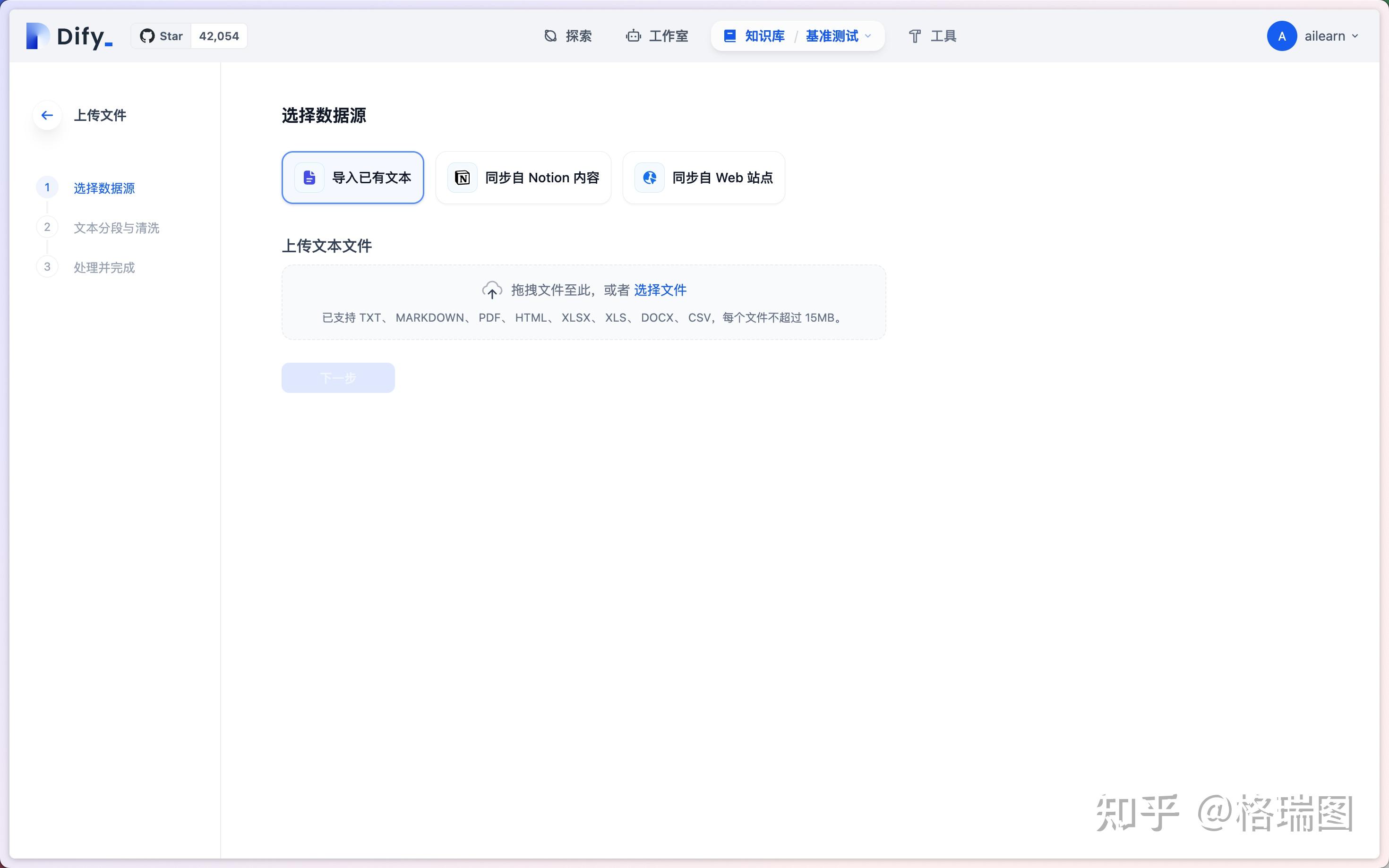Image resolution: width=1389 pixels, height=868 pixels.
Task: Click the 知识库 book icon
Action: coord(729,35)
